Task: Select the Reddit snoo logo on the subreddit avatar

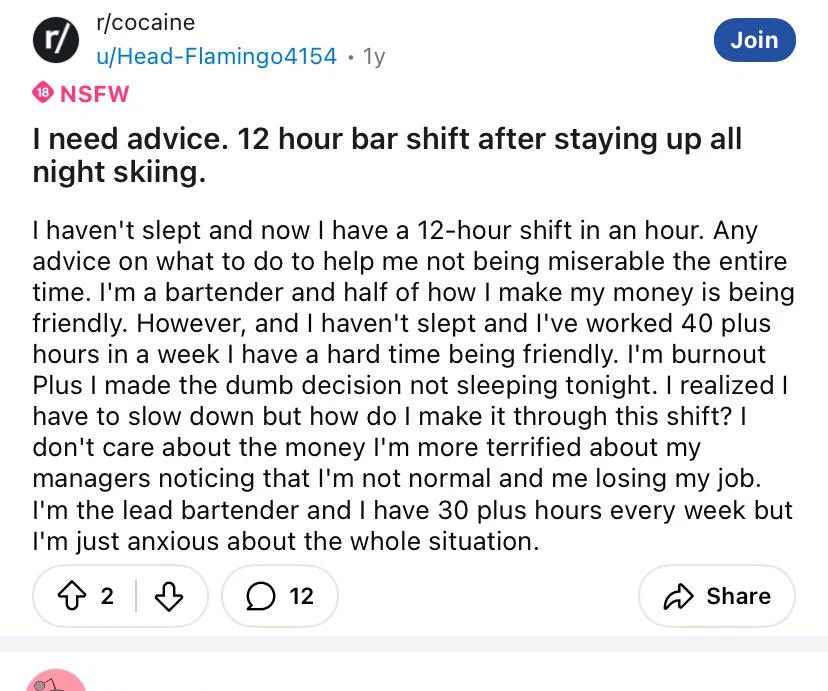Action: (x=56, y=40)
